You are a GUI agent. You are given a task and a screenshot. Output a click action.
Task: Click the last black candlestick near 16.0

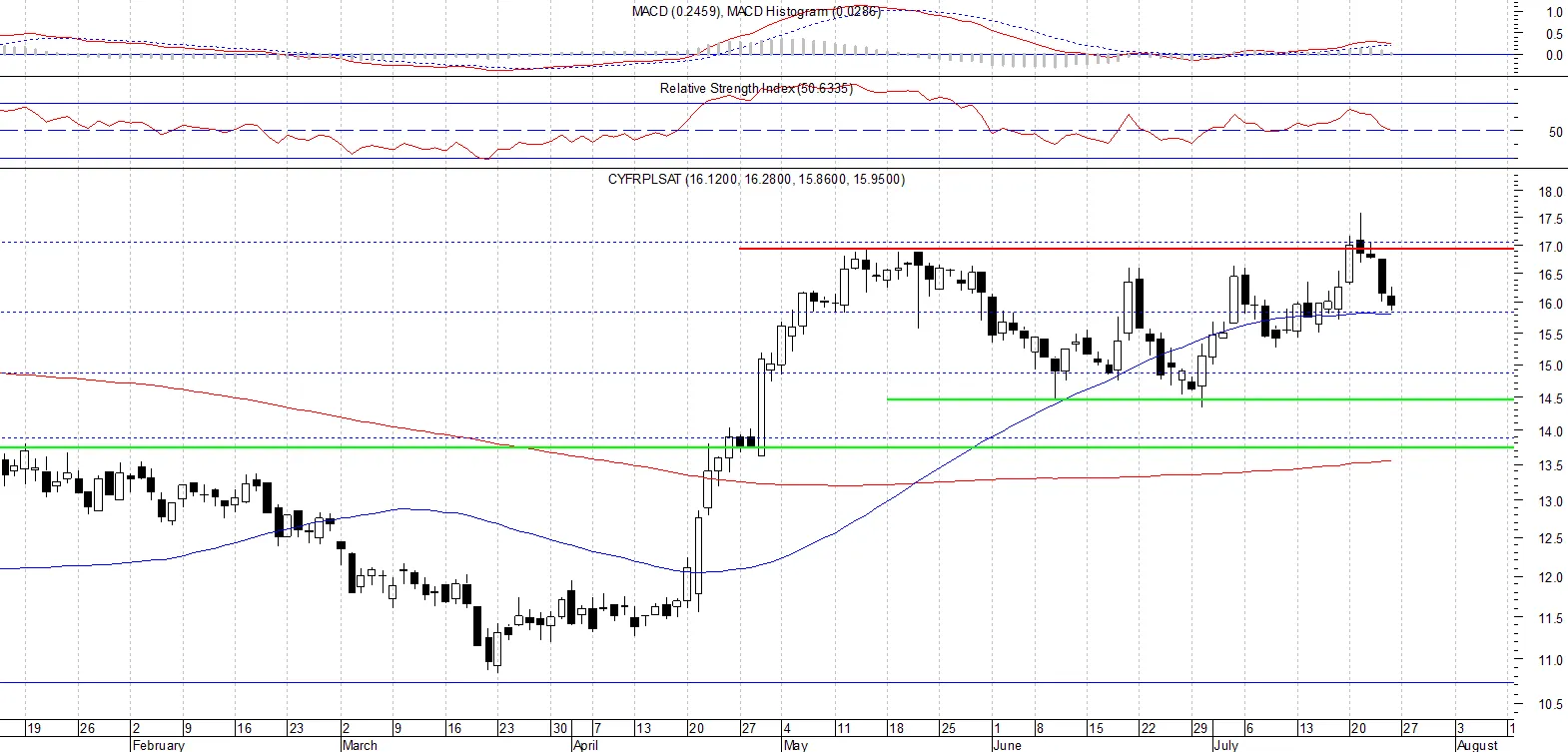pos(1391,300)
